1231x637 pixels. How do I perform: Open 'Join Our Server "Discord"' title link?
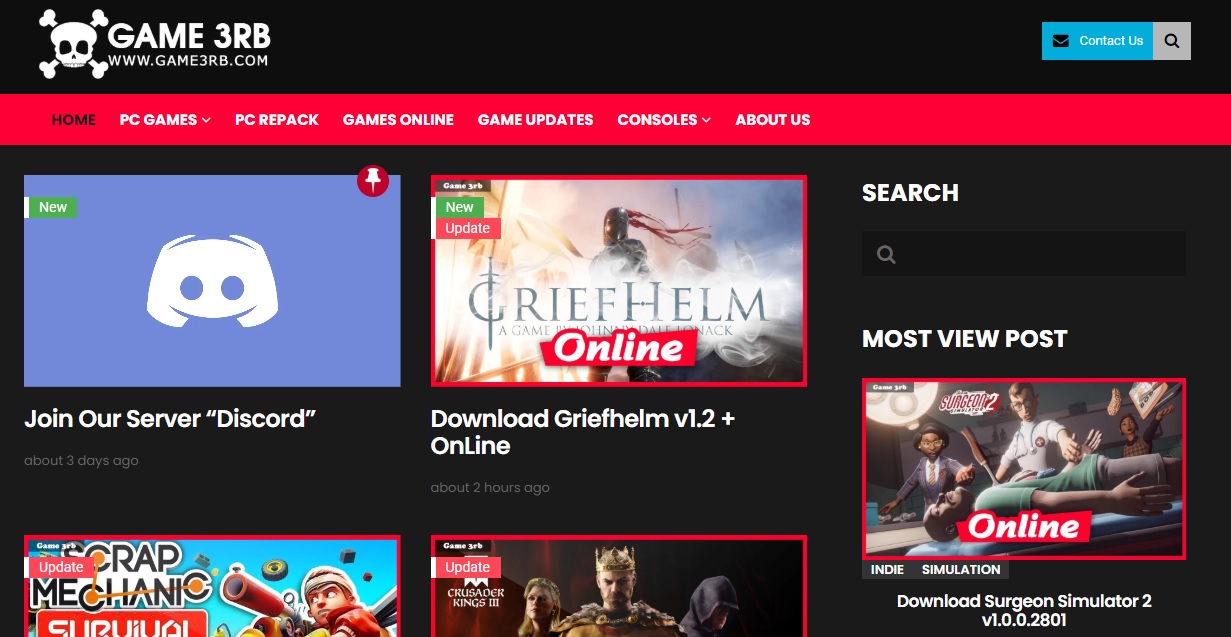170,418
